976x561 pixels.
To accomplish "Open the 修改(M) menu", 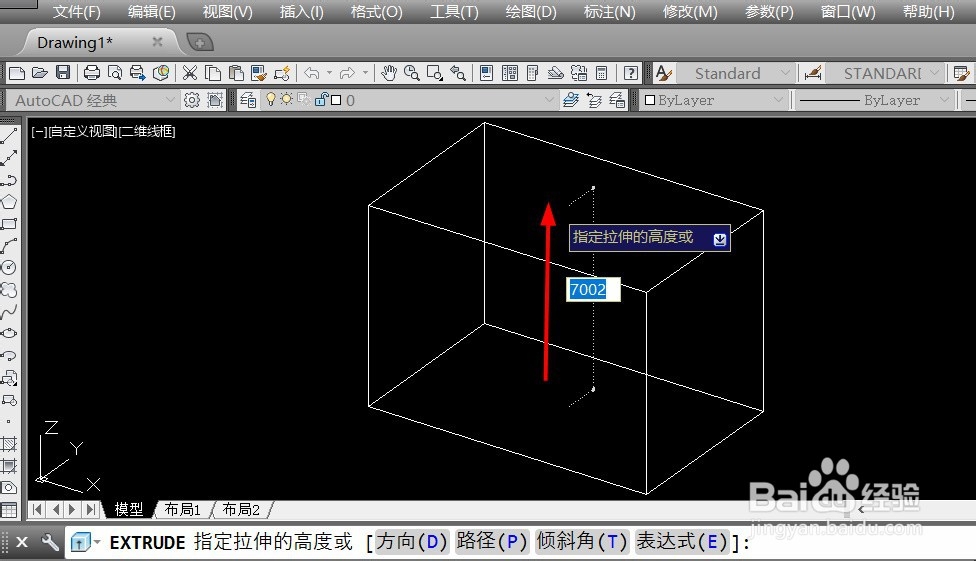I will pos(690,12).
